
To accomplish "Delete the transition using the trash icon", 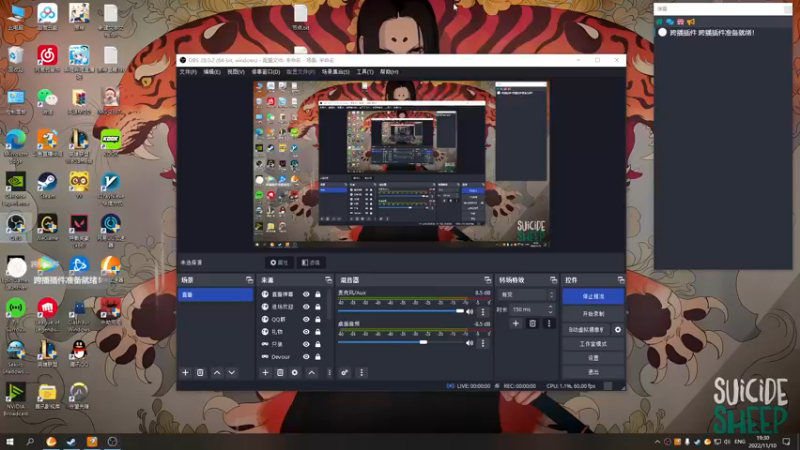I will 532,323.
